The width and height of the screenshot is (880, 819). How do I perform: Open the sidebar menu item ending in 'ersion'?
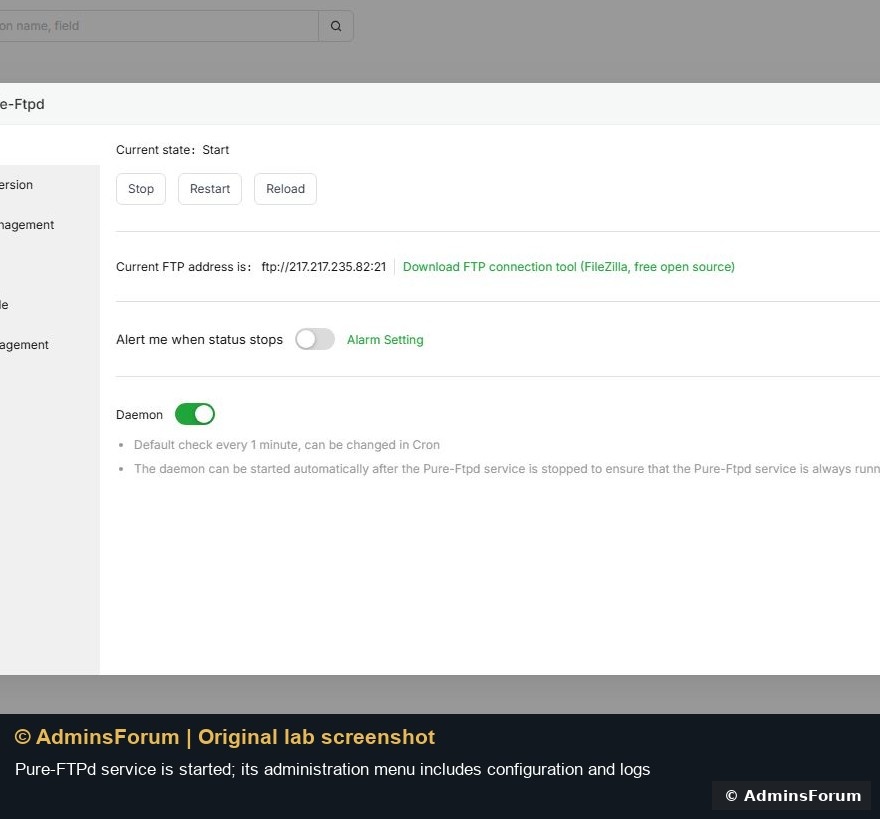(x=17, y=185)
